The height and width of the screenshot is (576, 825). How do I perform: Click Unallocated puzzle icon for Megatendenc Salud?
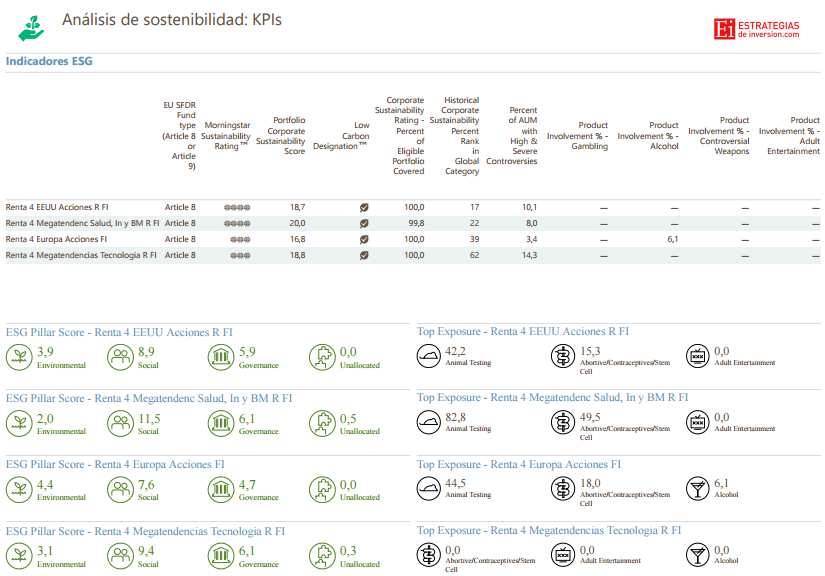tap(322, 423)
